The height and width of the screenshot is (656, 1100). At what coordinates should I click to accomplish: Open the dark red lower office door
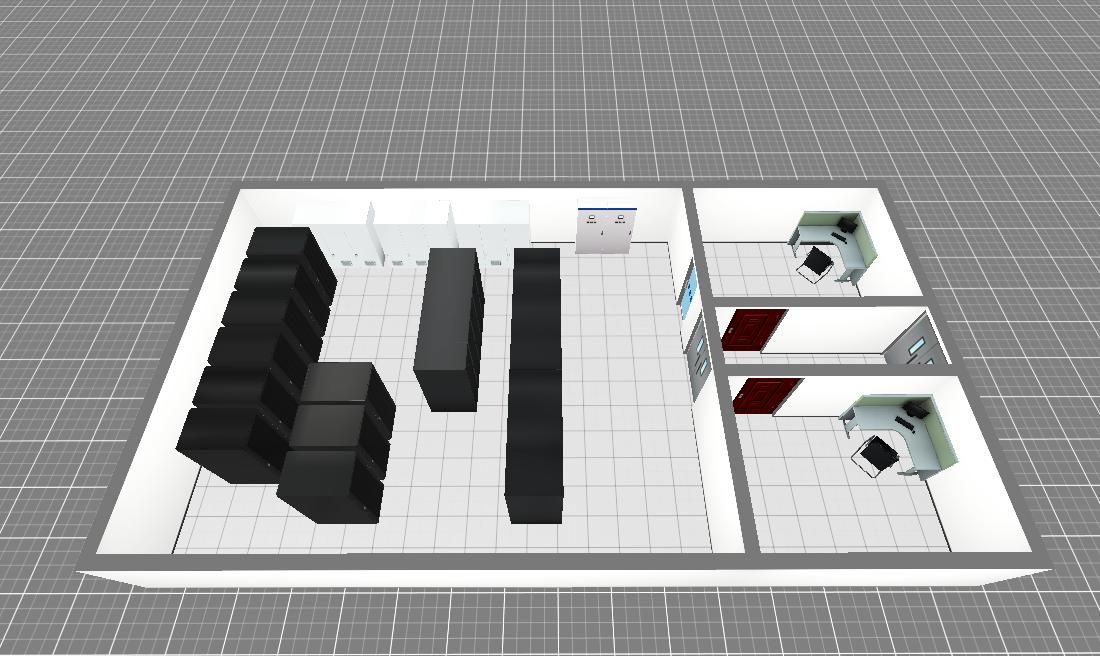(763, 395)
